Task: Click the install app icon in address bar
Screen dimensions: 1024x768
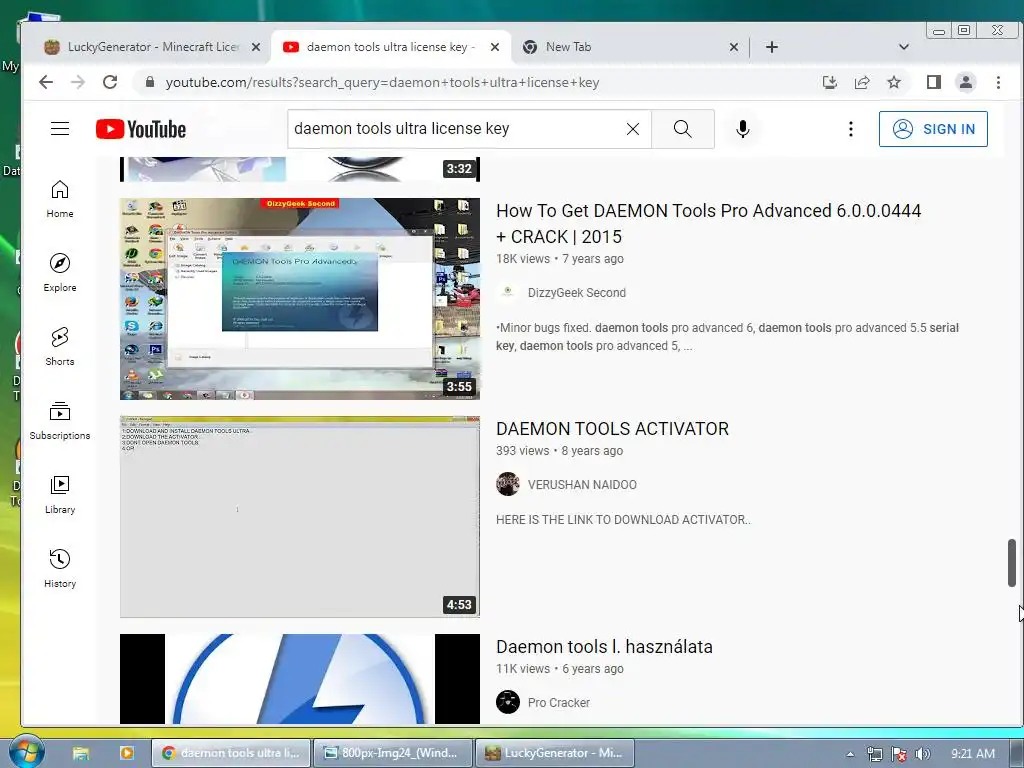Action: click(830, 82)
